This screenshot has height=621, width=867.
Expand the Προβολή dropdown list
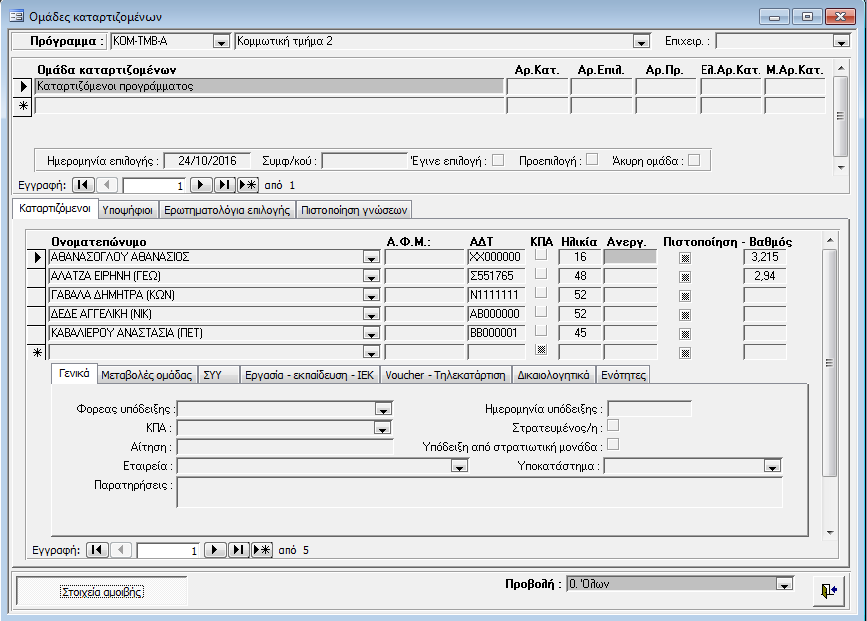pyautogui.click(x=784, y=585)
